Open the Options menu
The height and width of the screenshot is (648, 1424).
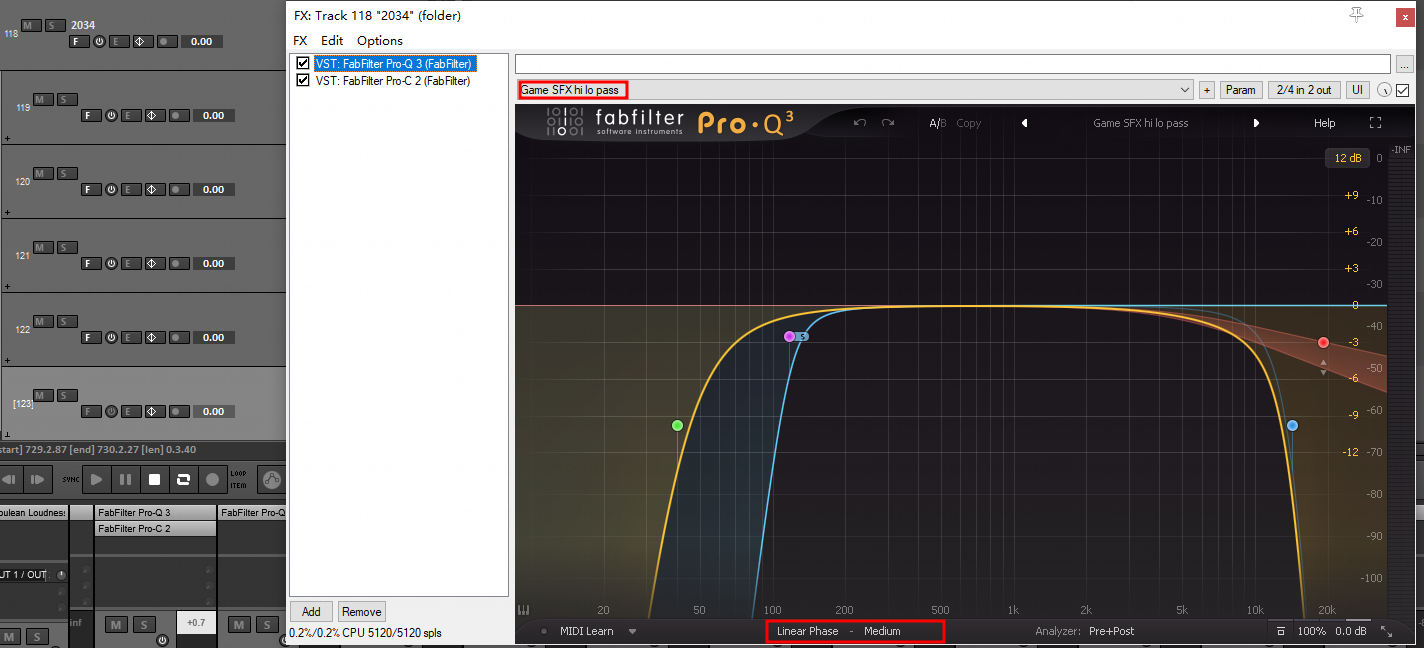pos(380,40)
